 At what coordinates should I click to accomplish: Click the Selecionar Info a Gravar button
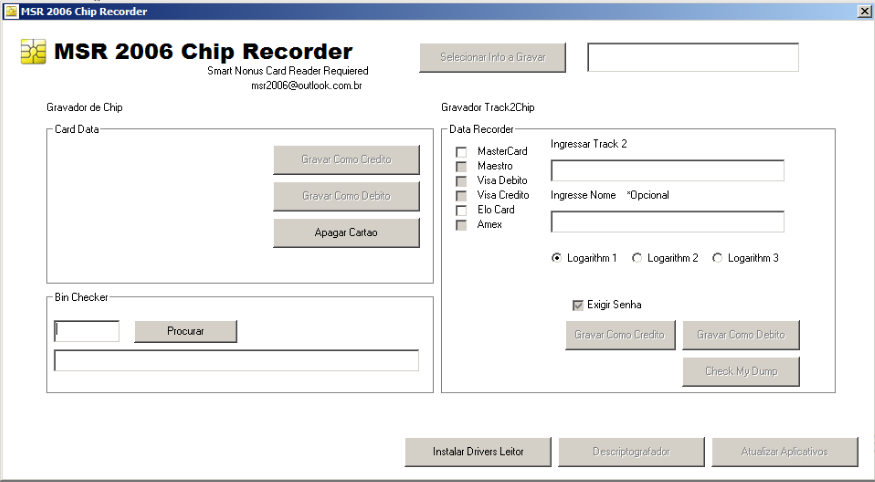pos(493,58)
